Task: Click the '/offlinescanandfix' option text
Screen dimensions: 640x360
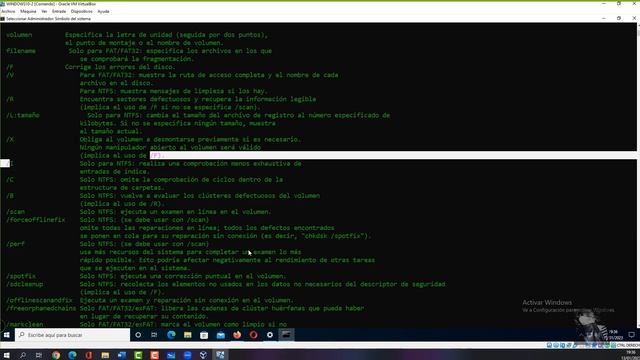Action: click(39, 300)
